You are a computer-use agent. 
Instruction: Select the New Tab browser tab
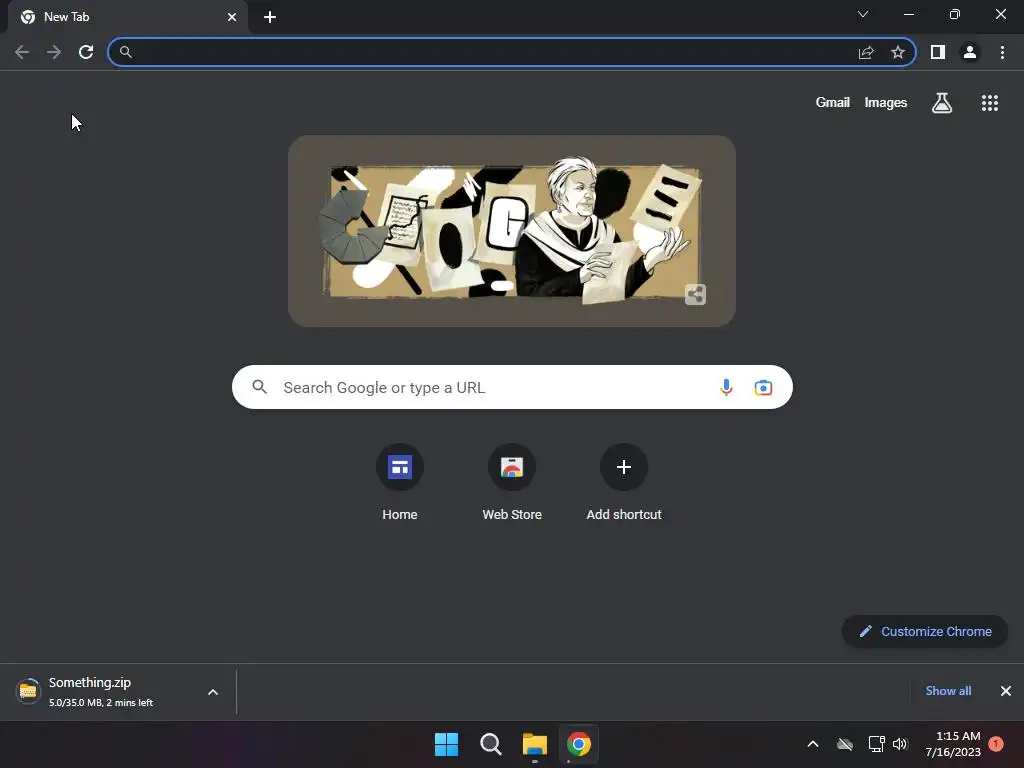(127, 17)
